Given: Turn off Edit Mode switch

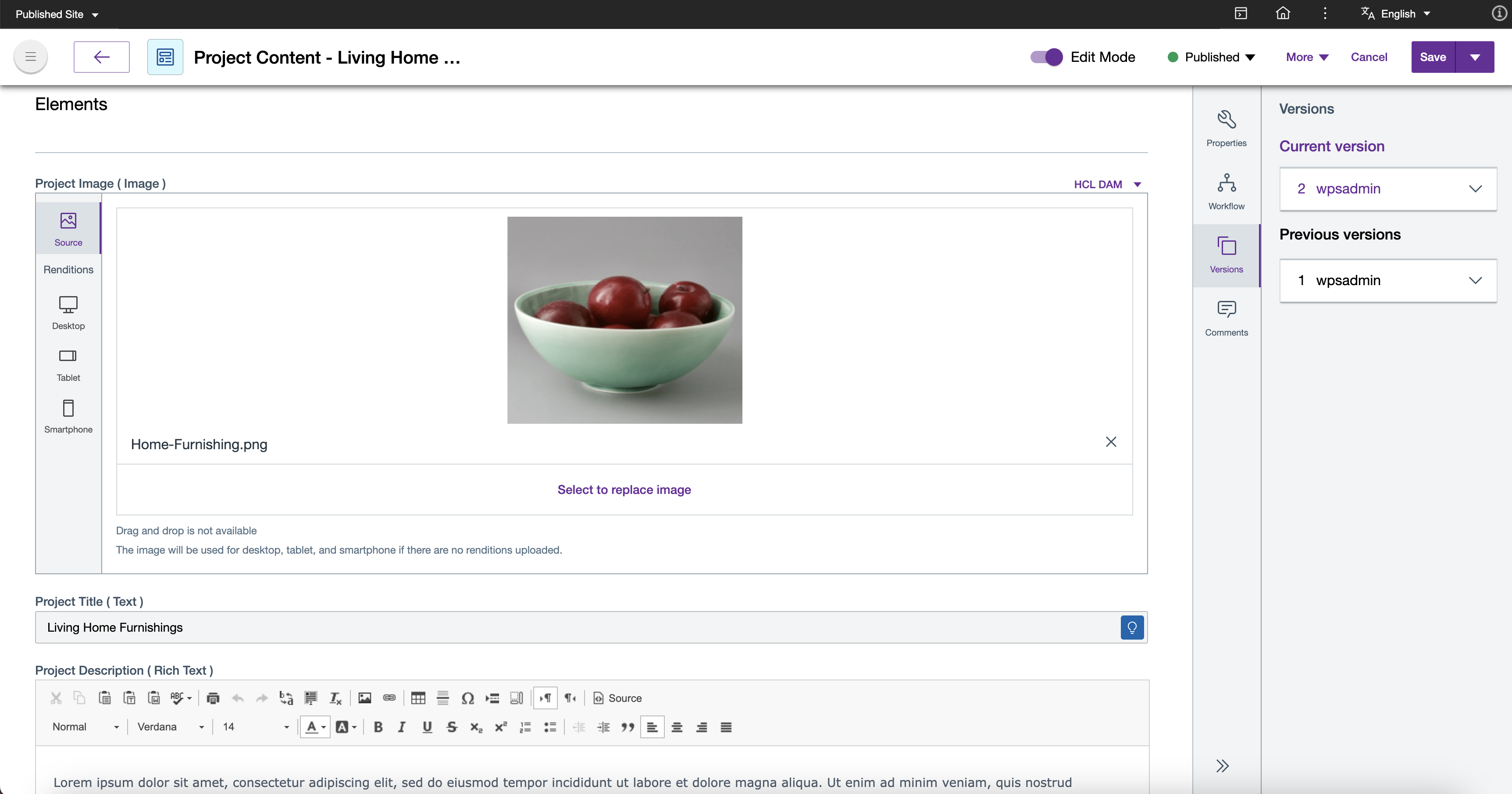Looking at the screenshot, I should click(x=1047, y=57).
